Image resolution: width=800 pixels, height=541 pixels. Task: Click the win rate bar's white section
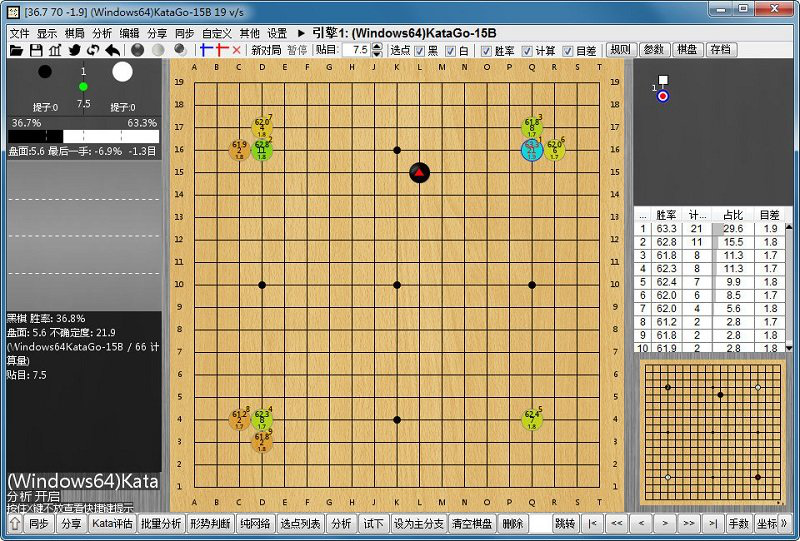point(110,136)
